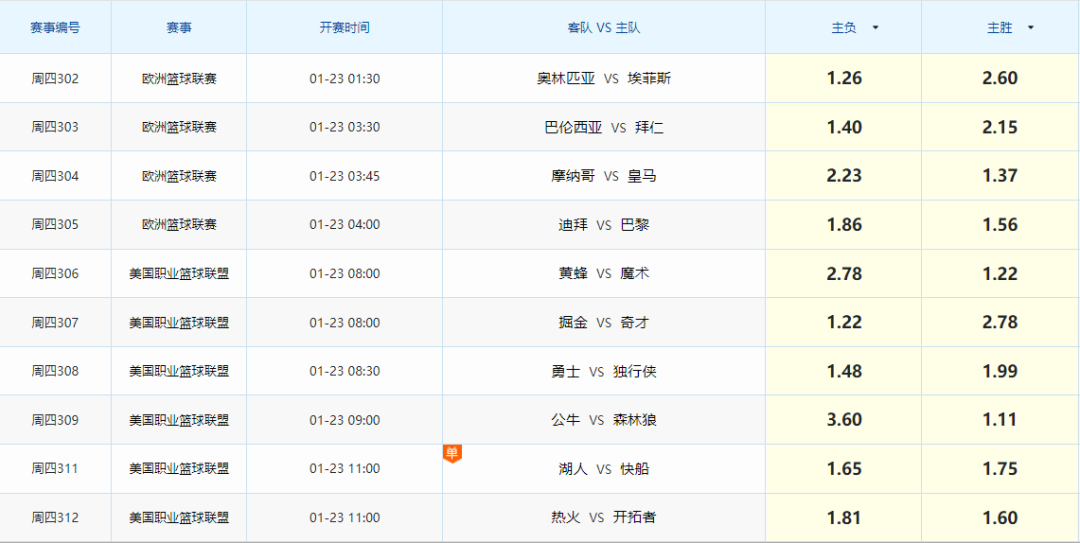
Task: Click 巴伦西亚 VS 拜仁 matchup
Action: (x=604, y=127)
